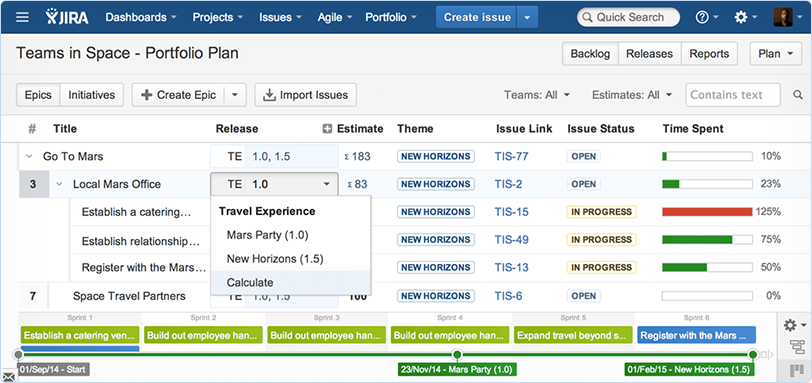Click the Import Issues button
The width and height of the screenshot is (812, 383).
306,95
